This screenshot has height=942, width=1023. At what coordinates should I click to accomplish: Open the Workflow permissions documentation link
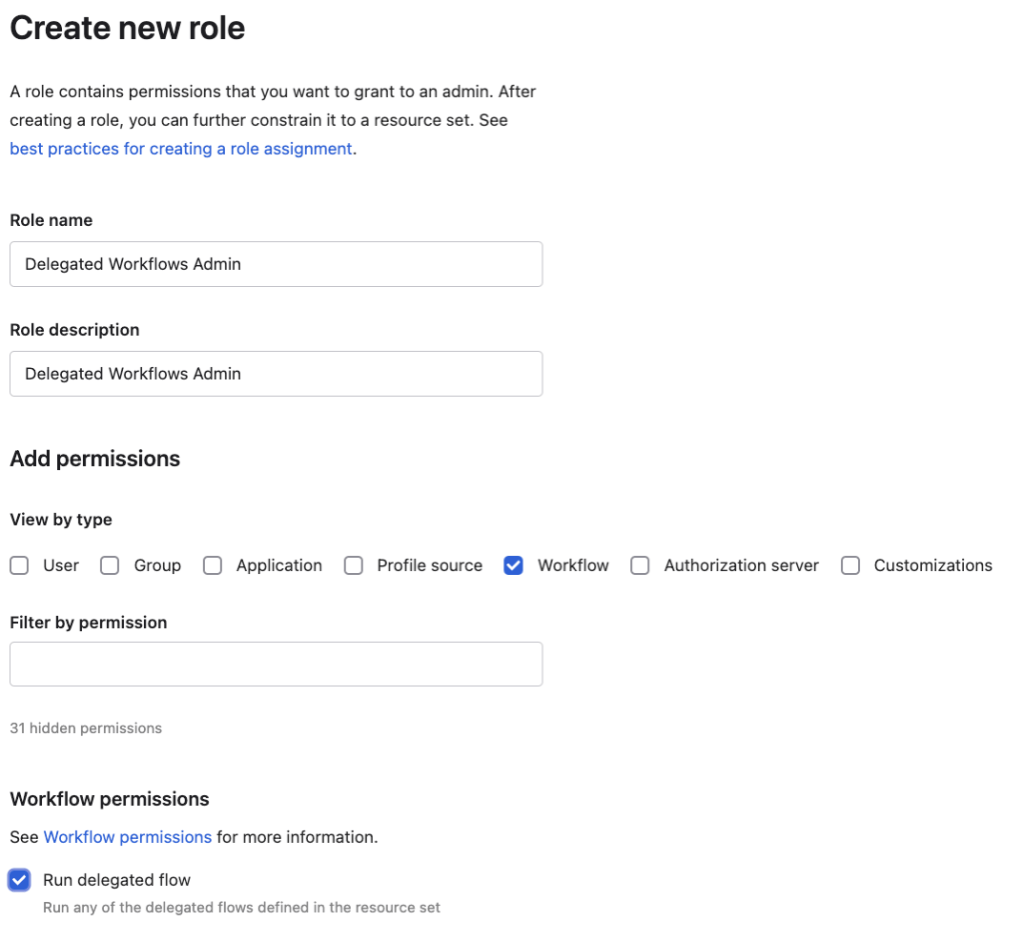127,837
